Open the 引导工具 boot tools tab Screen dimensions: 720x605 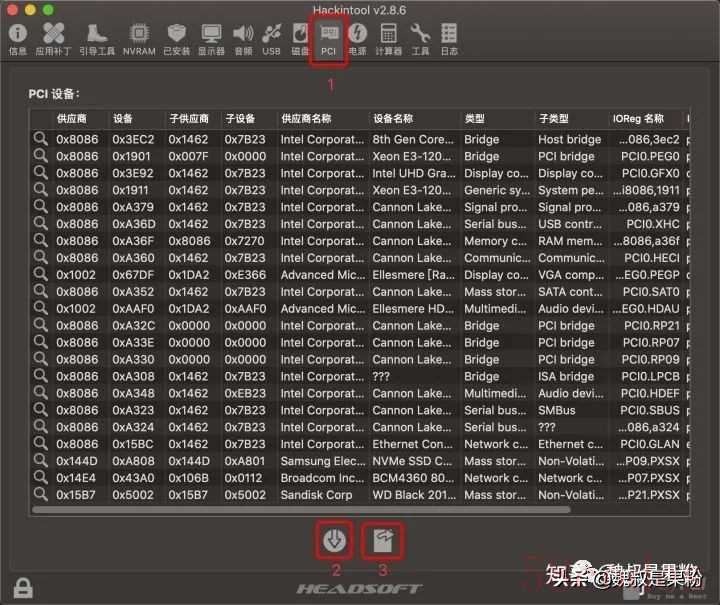click(x=97, y=39)
